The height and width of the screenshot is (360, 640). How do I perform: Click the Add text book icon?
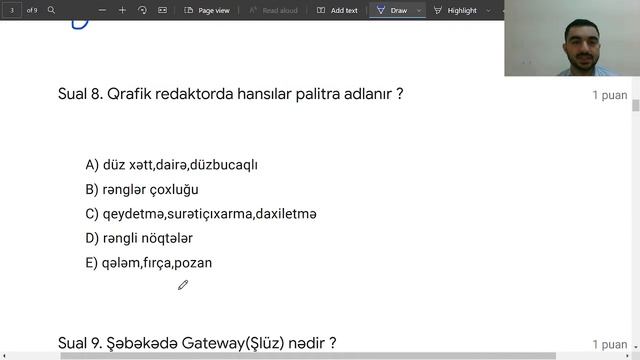(321, 10)
